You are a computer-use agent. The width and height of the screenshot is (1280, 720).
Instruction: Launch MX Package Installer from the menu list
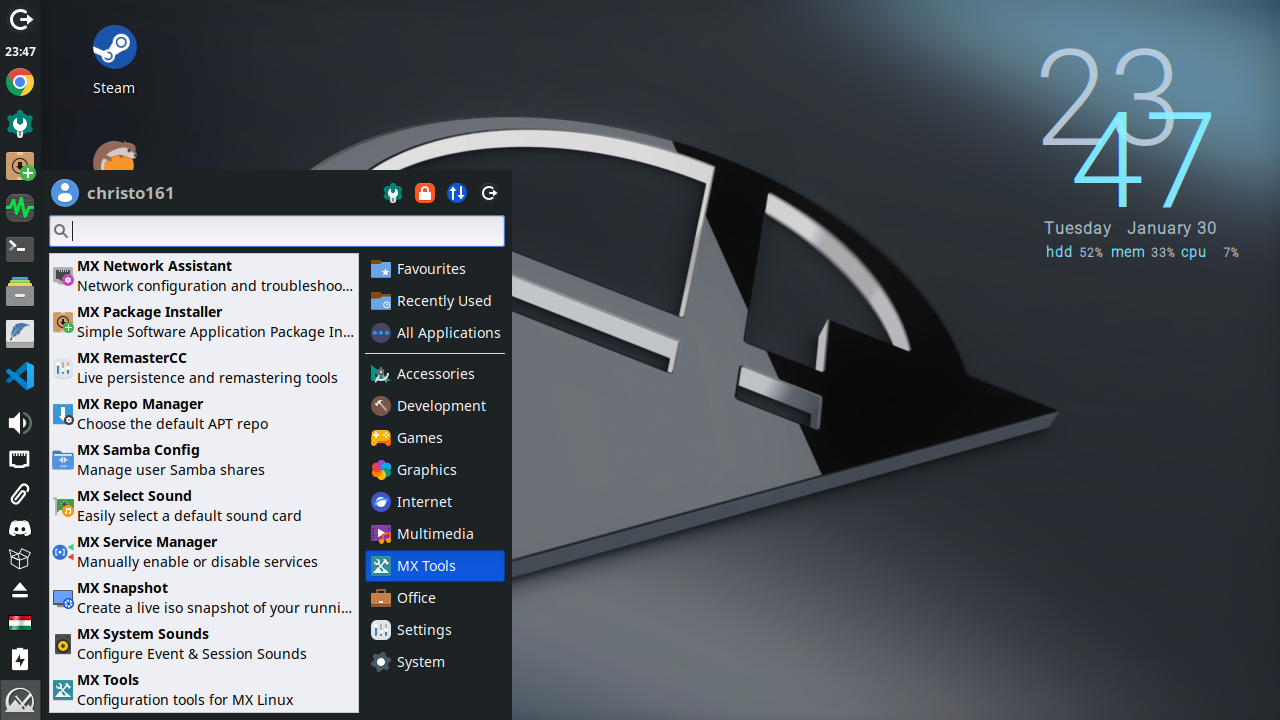[204, 322]
